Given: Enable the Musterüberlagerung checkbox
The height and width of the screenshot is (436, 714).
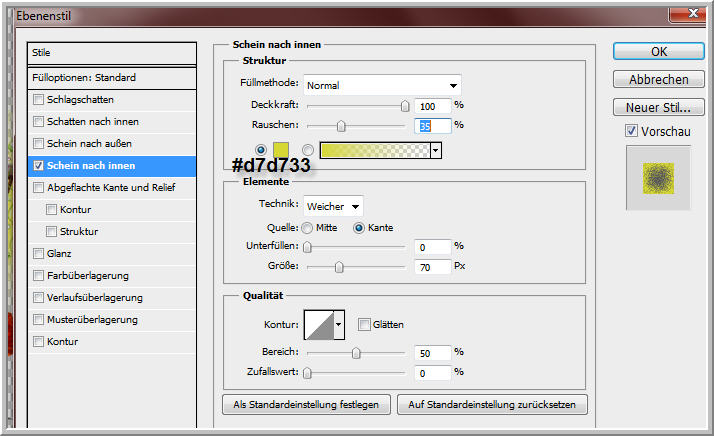Looking at the screenshot, I should click(x=39, y=319).
